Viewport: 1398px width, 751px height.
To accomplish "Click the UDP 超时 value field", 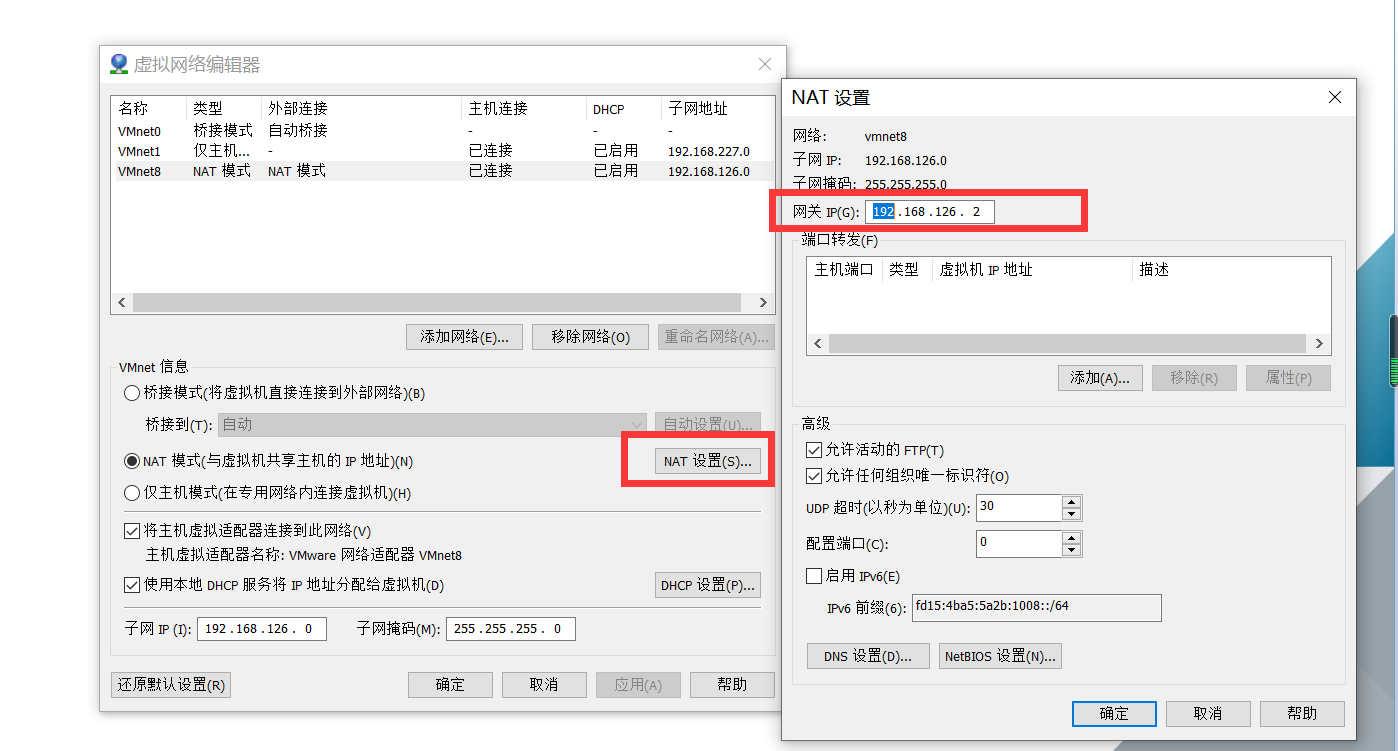I will 1019,508.
